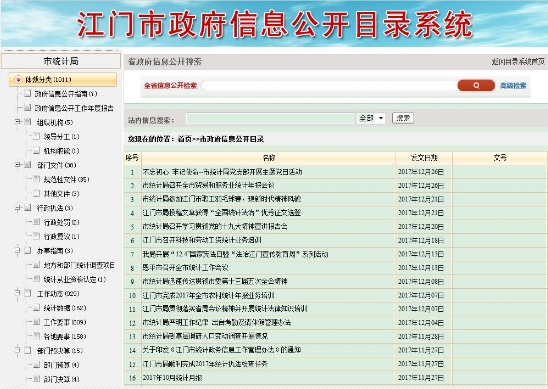The height and width of the screenshot is (389, 548).
Task: Open the 全部 search scope dropdown
Action: [370, 118]
